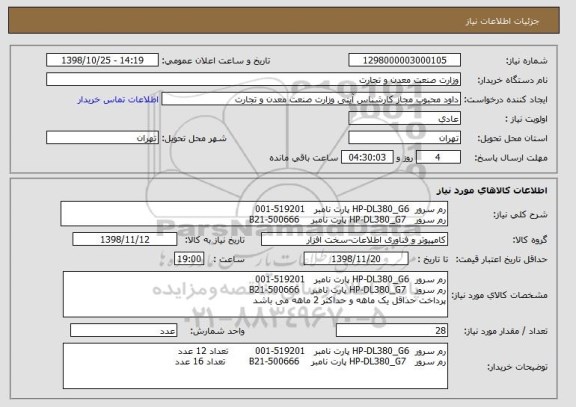Click the quantity field showing 28
This screenshot has width=576, height=407.
(392, 331)
